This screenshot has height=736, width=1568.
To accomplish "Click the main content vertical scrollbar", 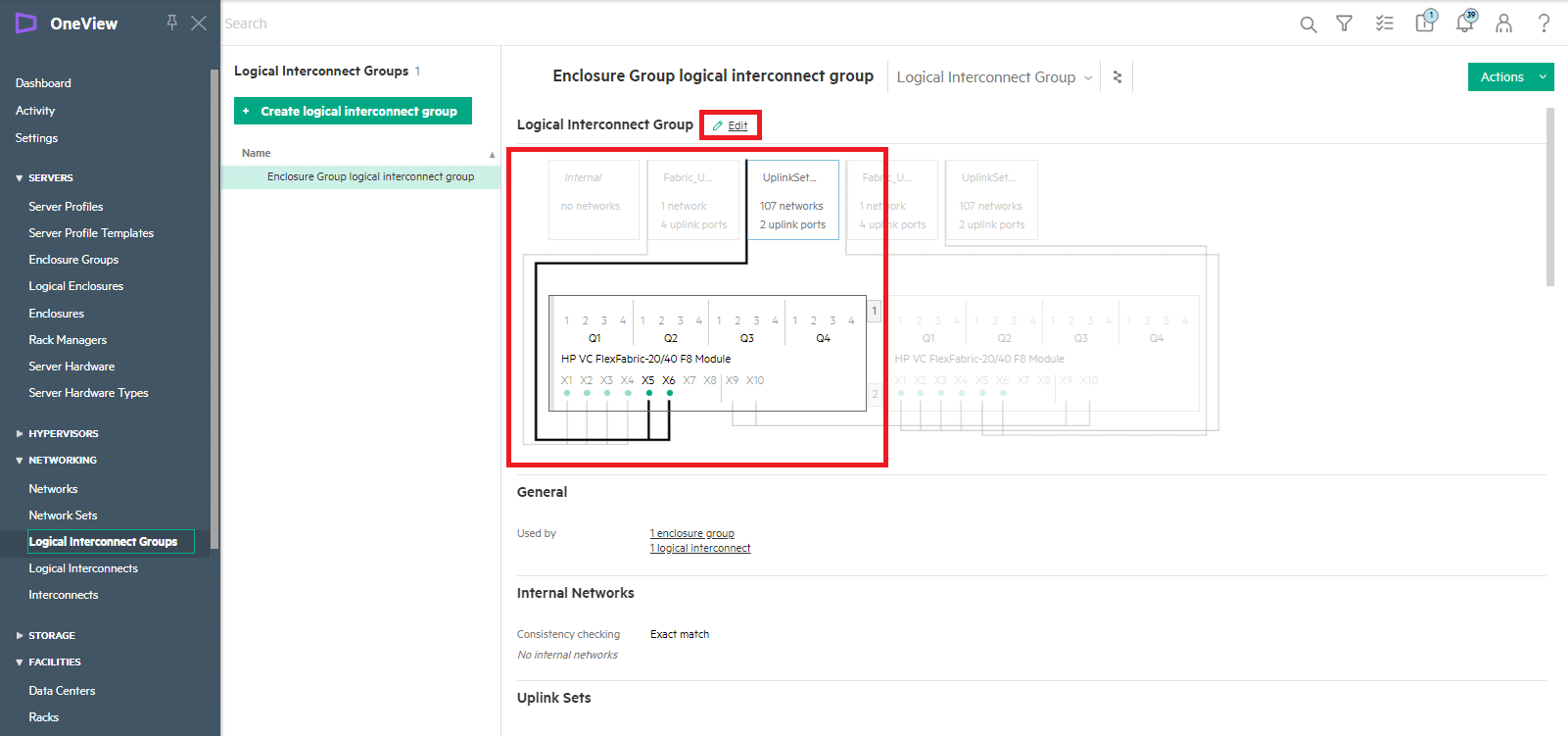I will (1550, 196).
